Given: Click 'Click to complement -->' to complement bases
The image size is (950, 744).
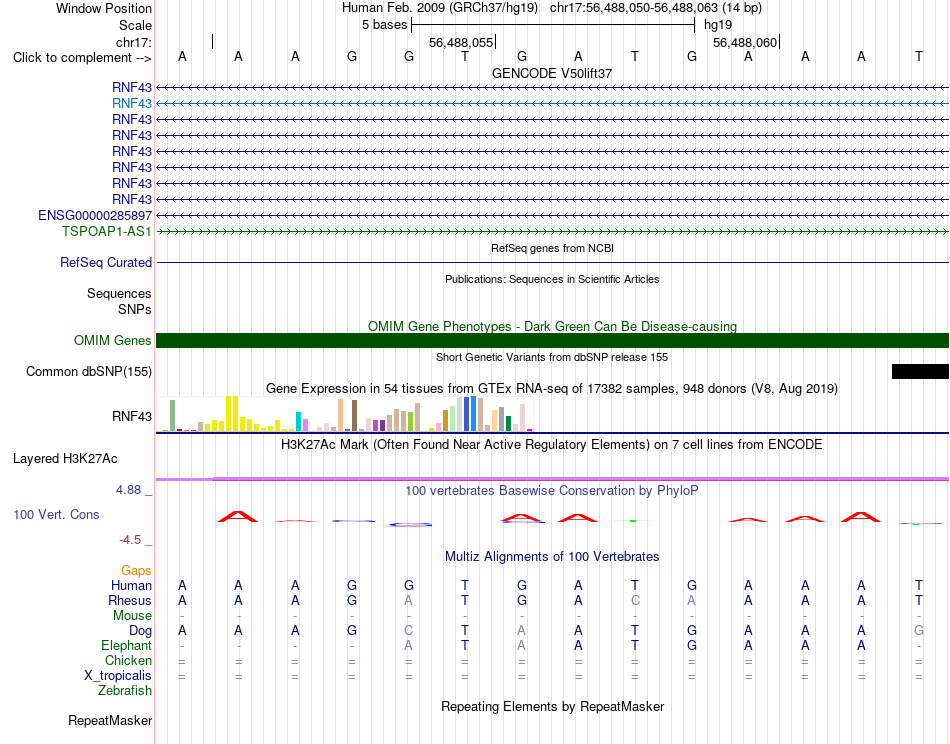Looking at the screenshot, I should pos(82,58).
